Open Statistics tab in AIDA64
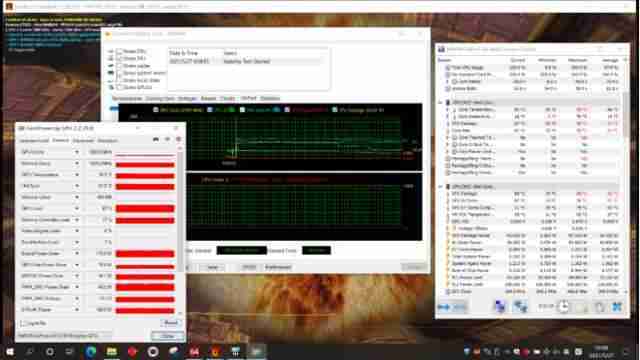The width and height of the screenshot is (640, 360). pyautogui.click(x=270, y=98)
